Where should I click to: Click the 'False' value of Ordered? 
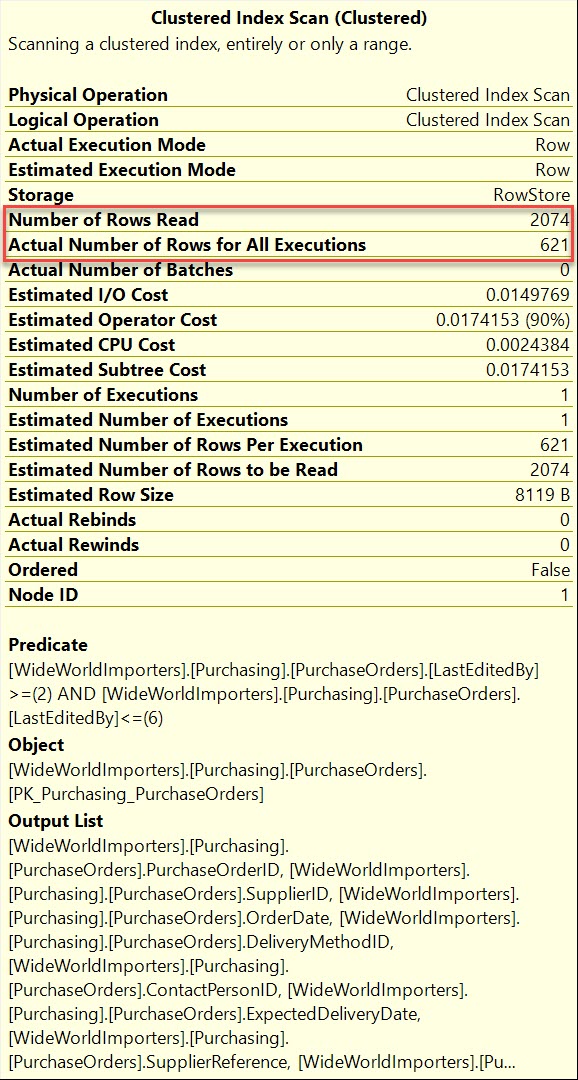550,570
